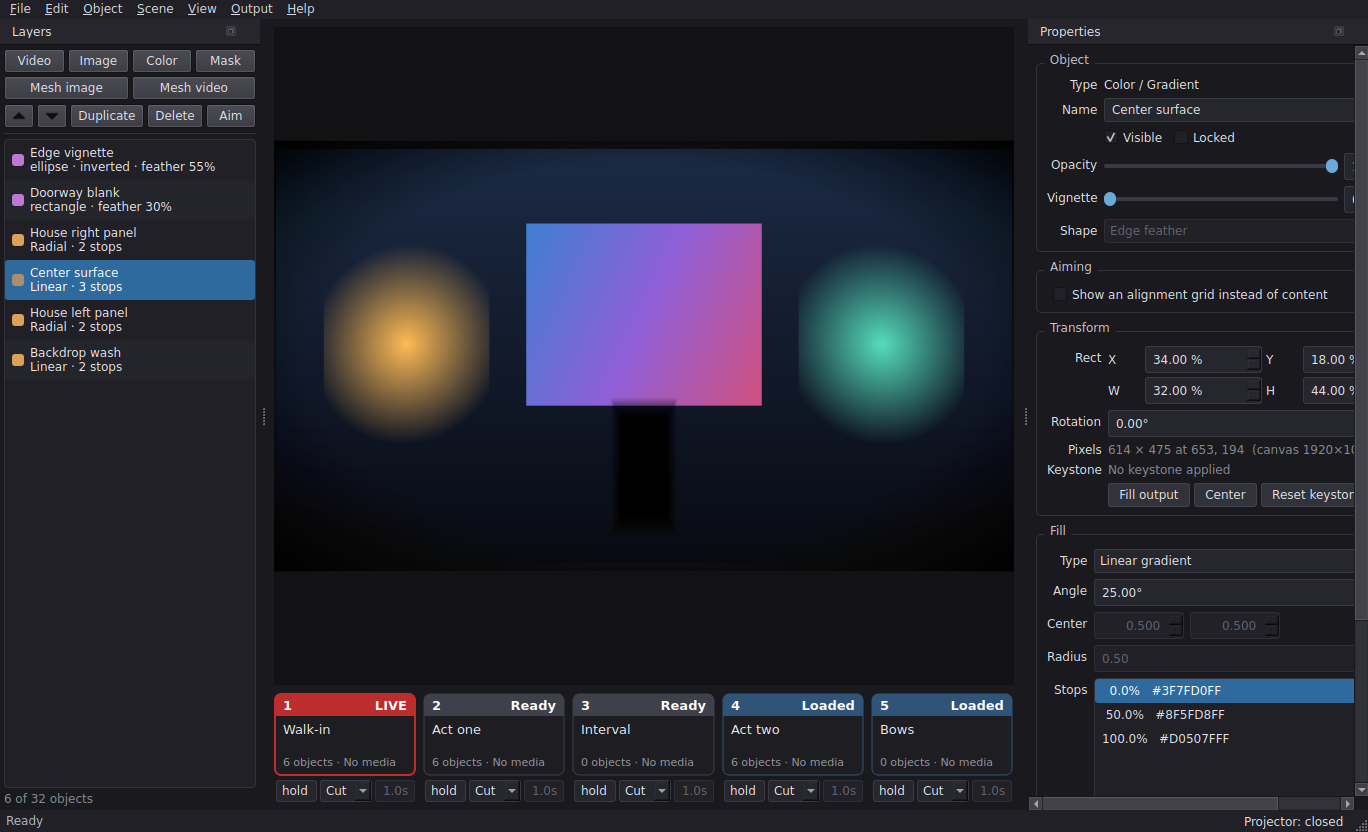
Task: Move the selected layer down
Action: click(52, 116)
